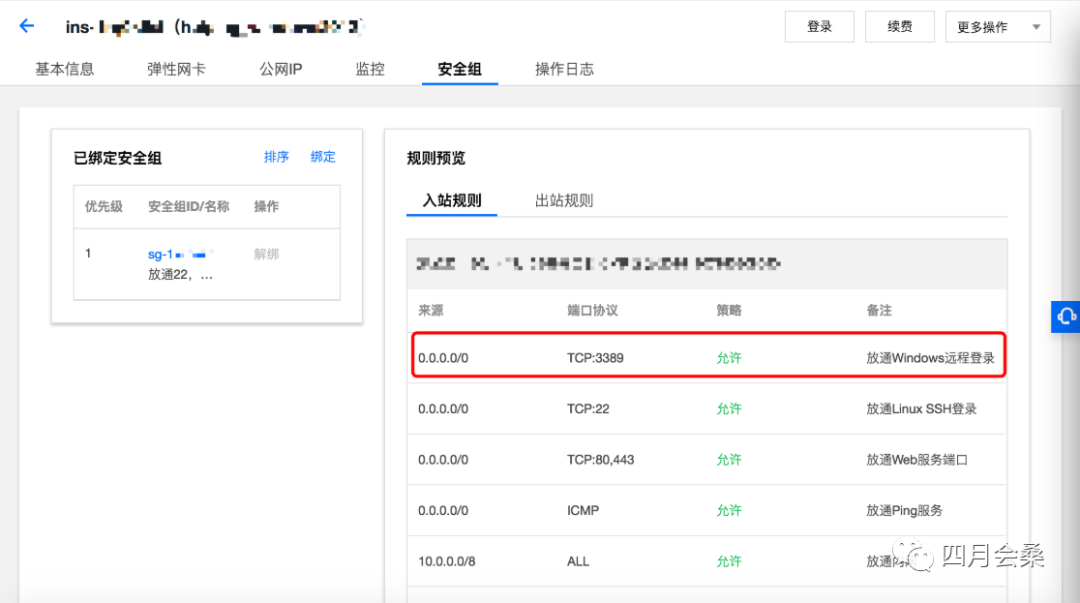Switch to the 弹性网卡 tab
The height and width of the screenshot is (603, 1080).
tap(176, 69)
